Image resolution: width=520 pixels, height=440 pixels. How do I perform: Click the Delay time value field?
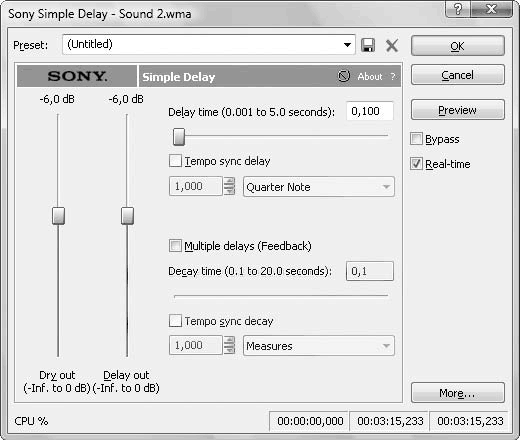[x=370, y=111]
